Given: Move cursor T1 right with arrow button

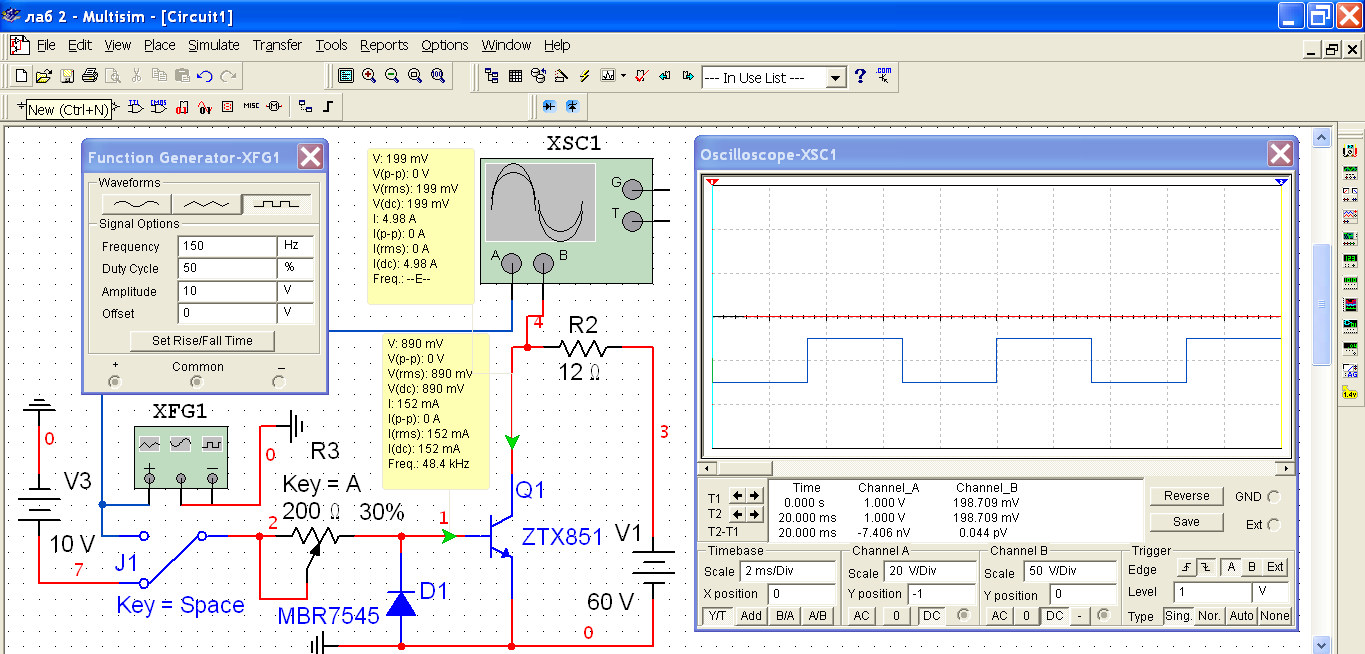Looking at the screenshot, I should click(x=753, y=495).
